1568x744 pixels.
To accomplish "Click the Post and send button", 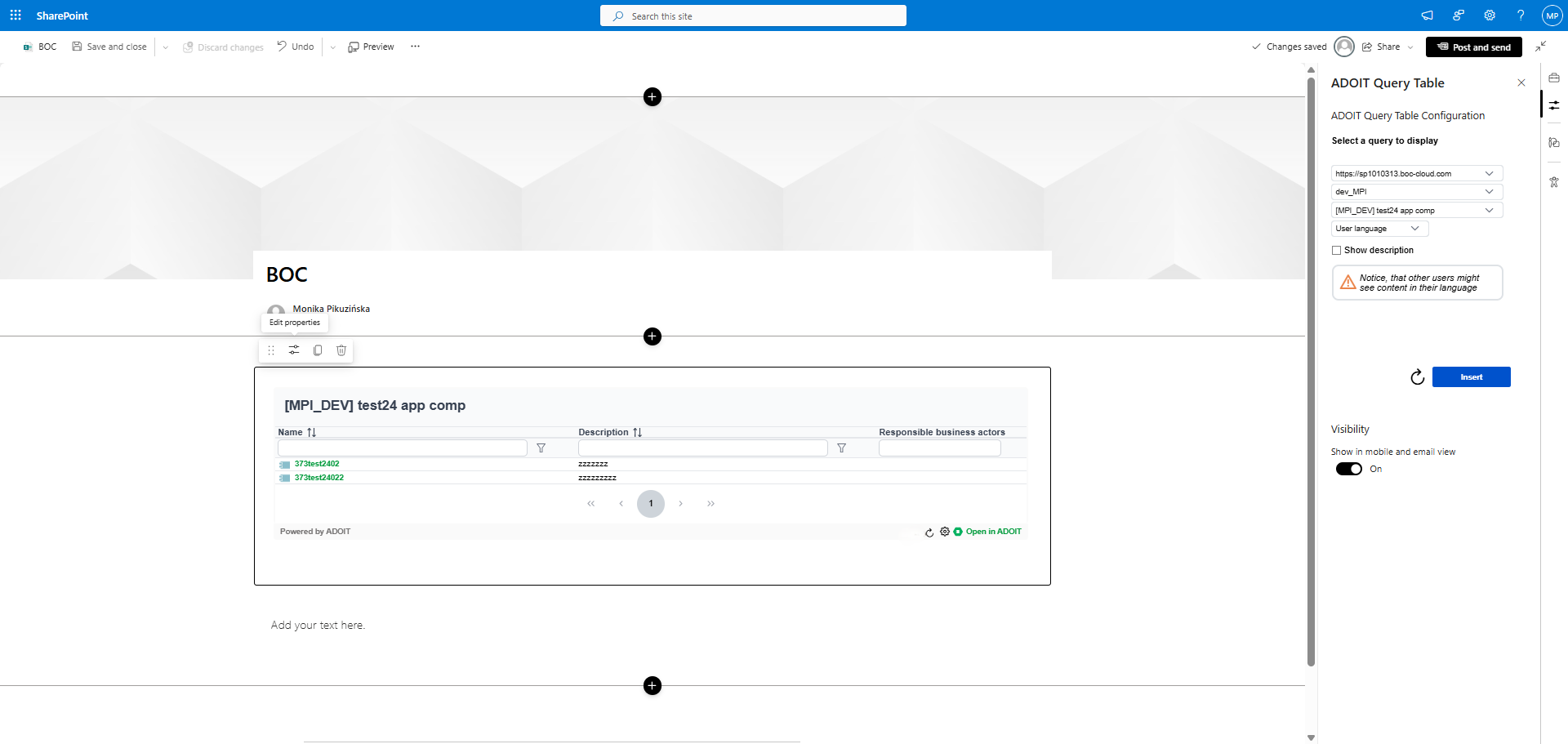I will [1473, 47].
